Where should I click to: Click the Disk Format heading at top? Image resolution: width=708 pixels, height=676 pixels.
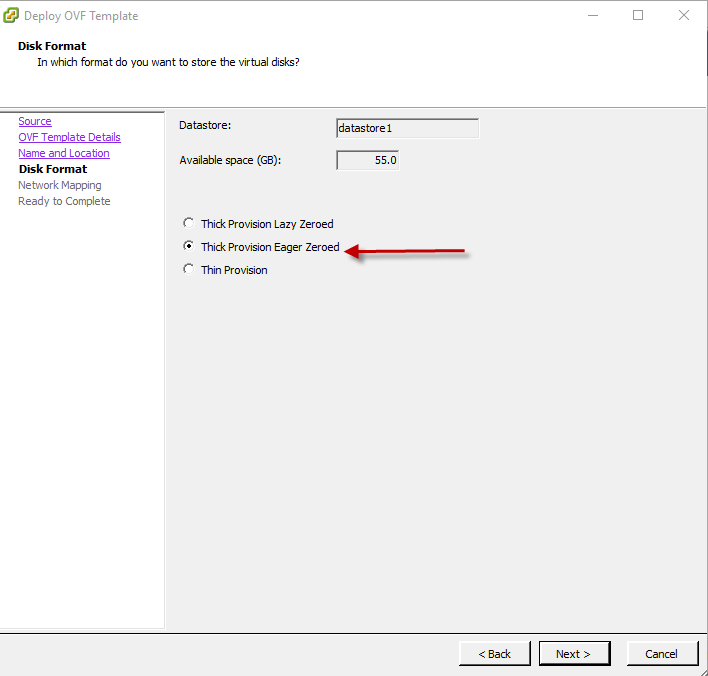point(52,46)
